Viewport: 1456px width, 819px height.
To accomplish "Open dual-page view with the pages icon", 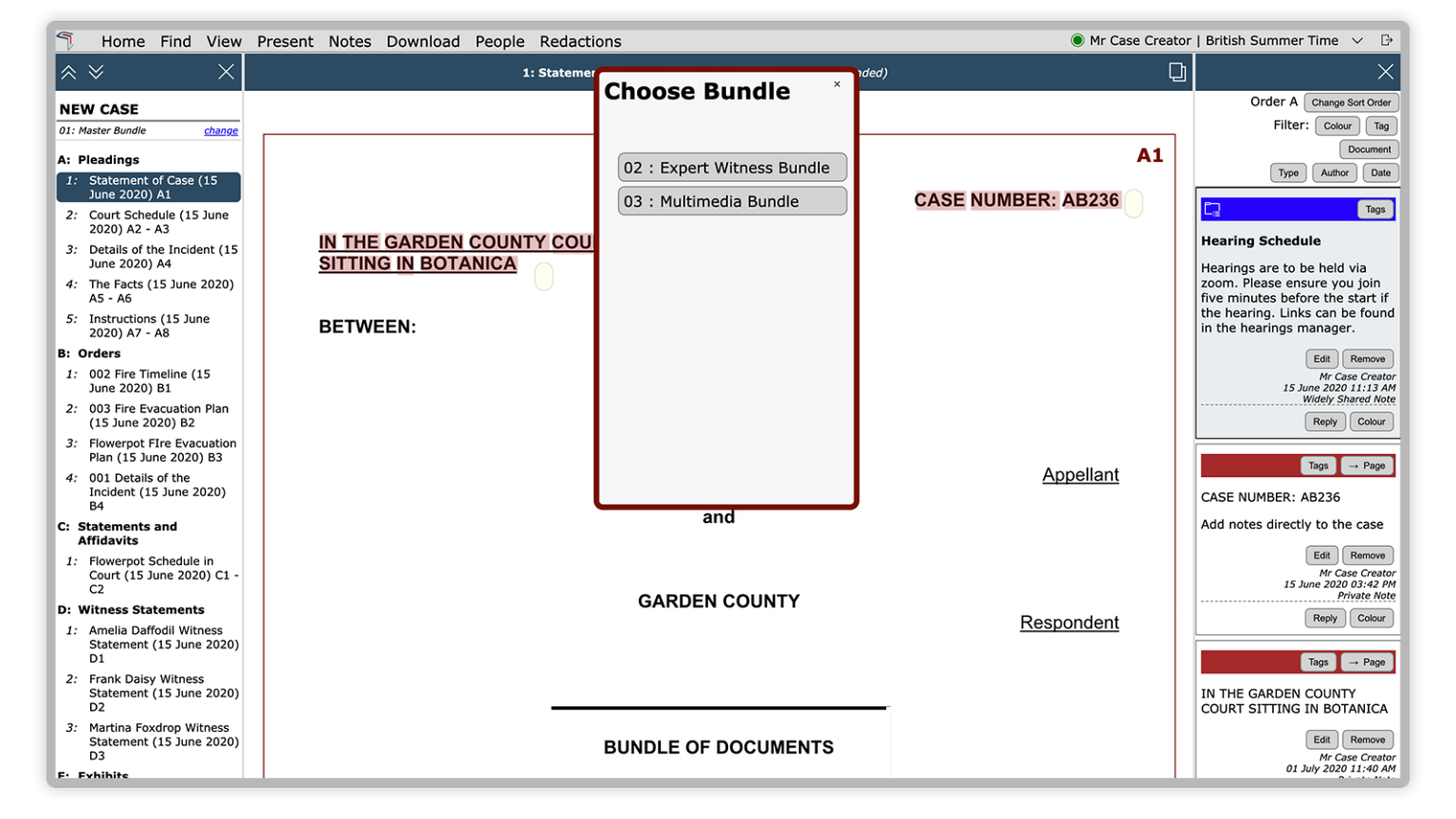I will click(x=1177, y=71).
